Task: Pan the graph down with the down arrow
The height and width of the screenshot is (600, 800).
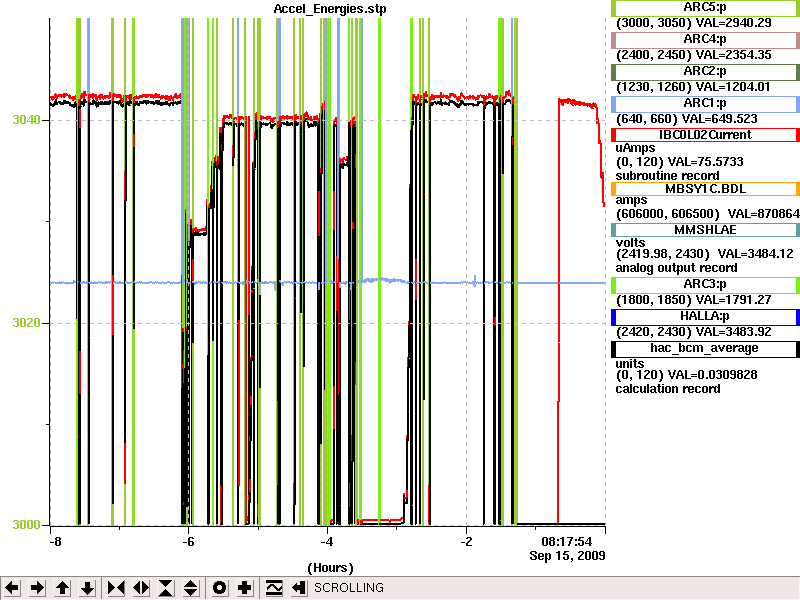Action: 88,588
